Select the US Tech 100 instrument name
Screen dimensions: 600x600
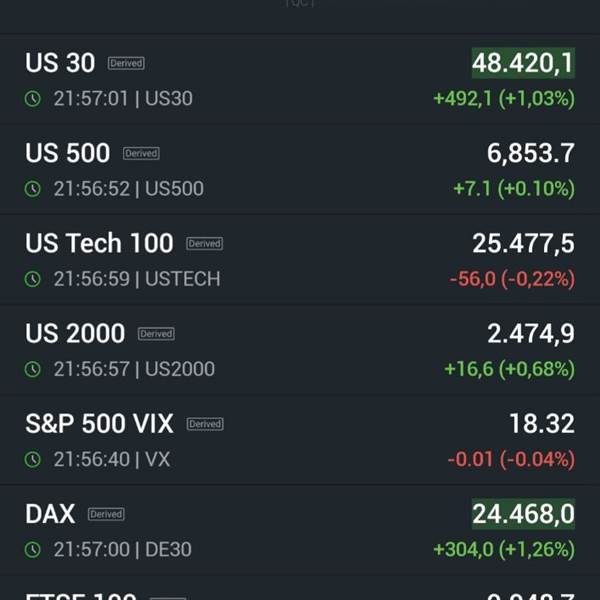pyautogui.click(x=99, y=243)
